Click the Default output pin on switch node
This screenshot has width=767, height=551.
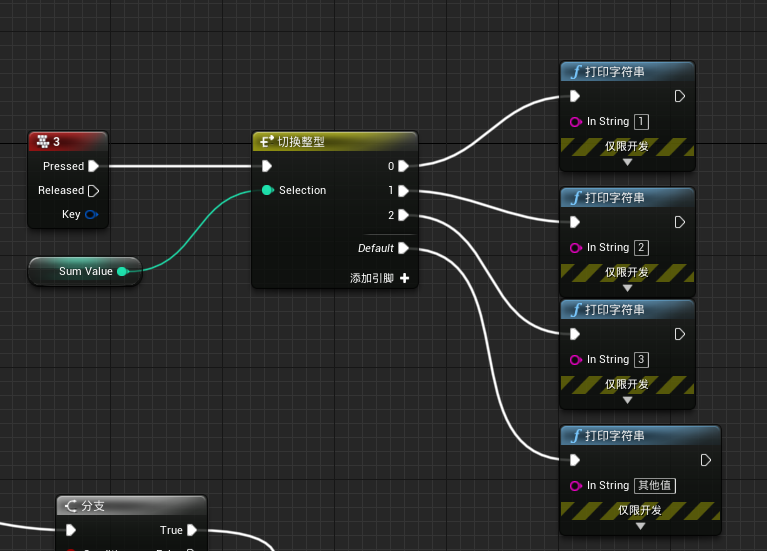tap(403, 248)
